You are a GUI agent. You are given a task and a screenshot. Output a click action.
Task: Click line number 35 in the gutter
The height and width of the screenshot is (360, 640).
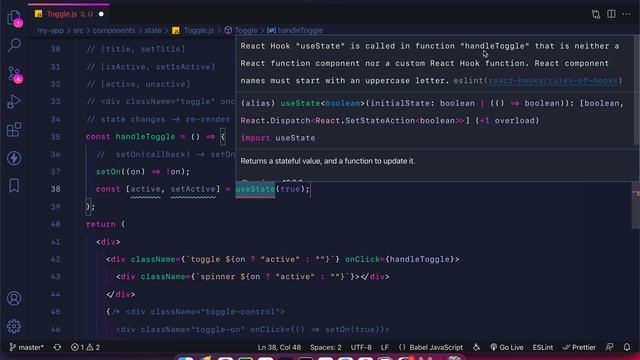56,137
